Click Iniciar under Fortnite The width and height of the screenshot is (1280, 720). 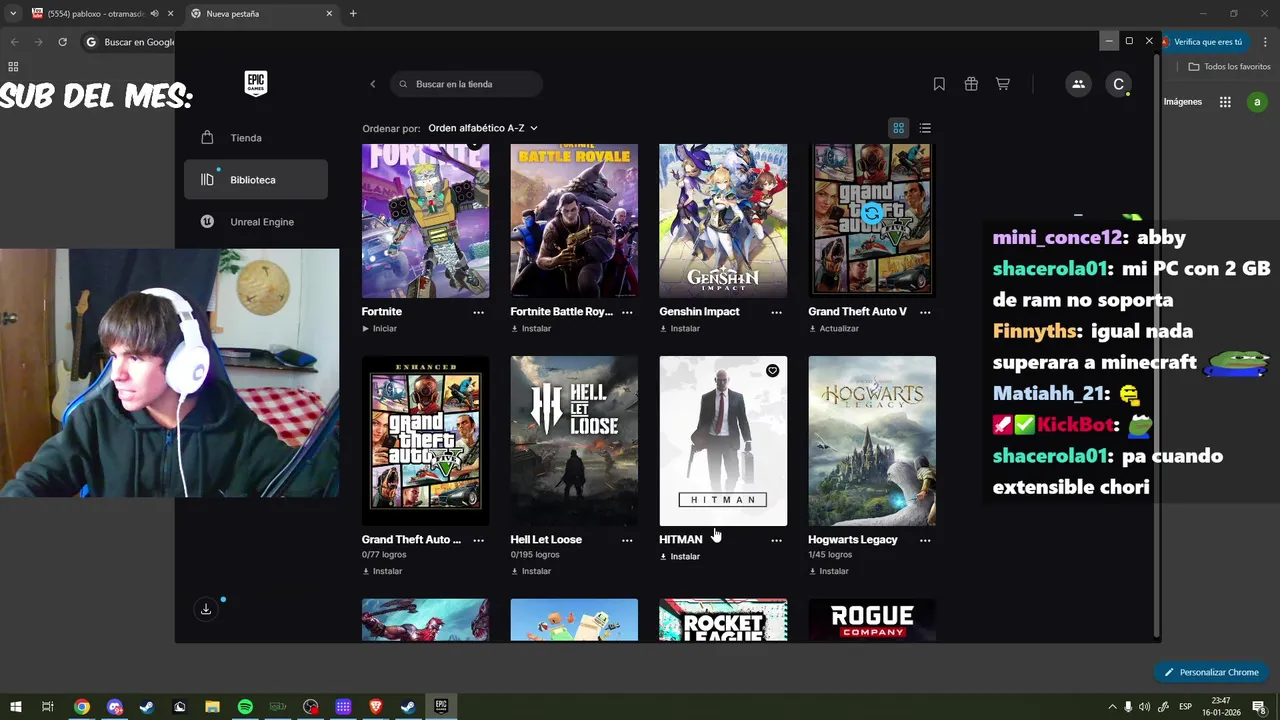point(380,328)
